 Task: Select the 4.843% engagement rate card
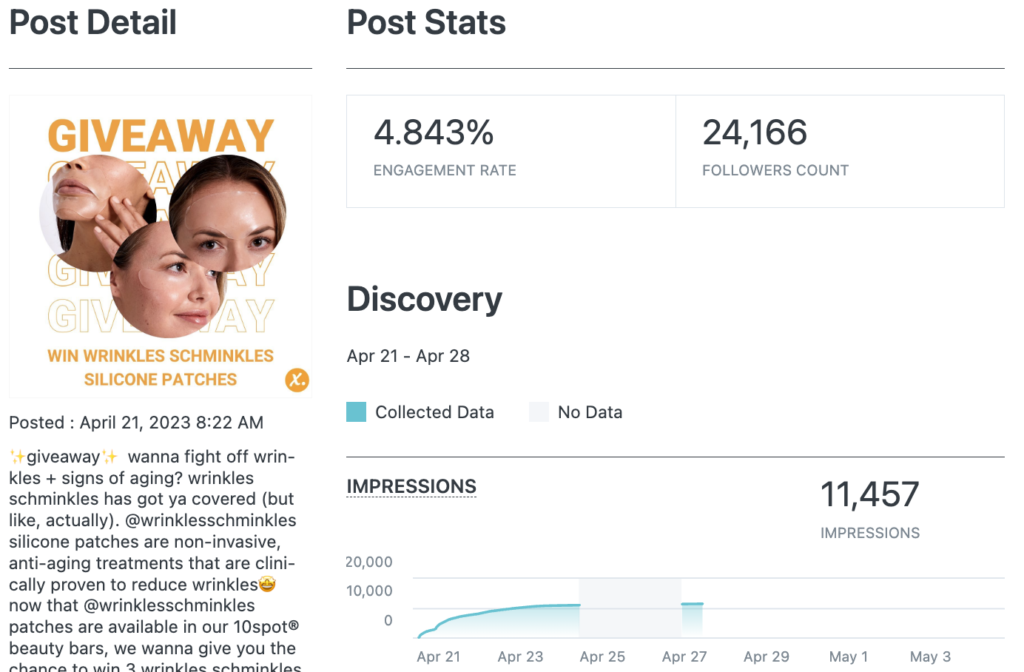point(511,151)
